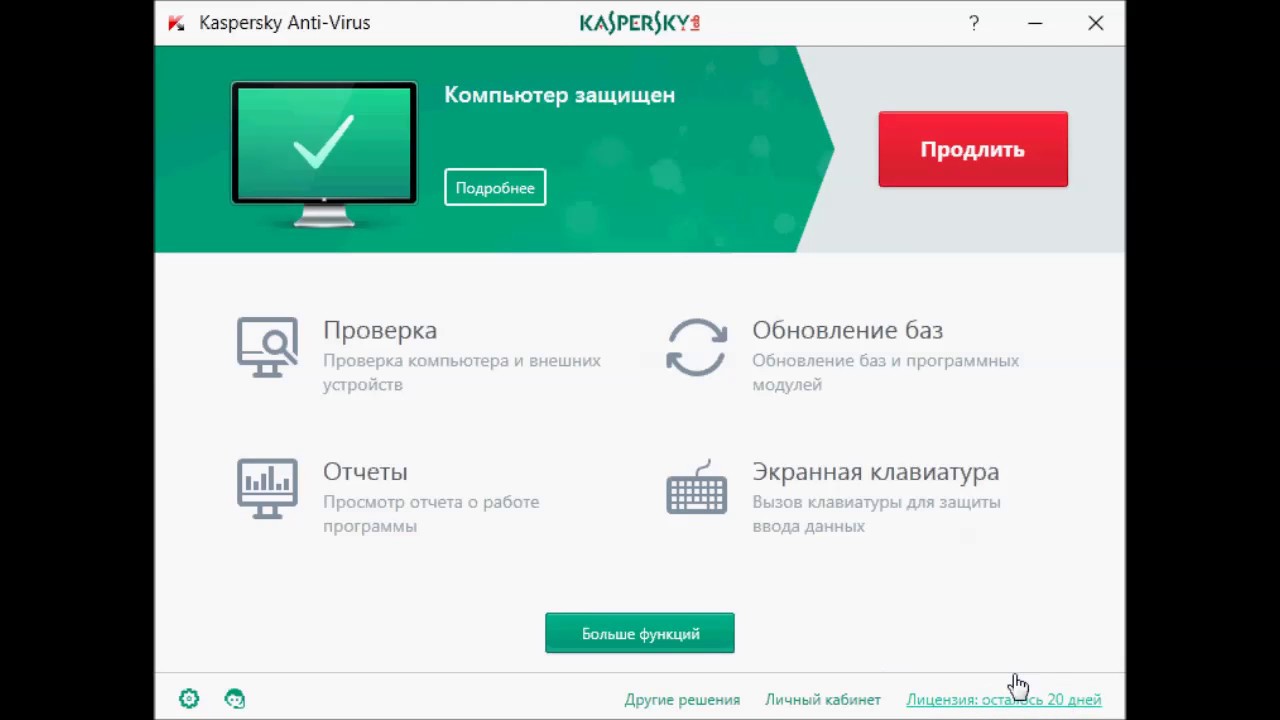Click description Обновление баз и программных модулей

click(886, 372)
